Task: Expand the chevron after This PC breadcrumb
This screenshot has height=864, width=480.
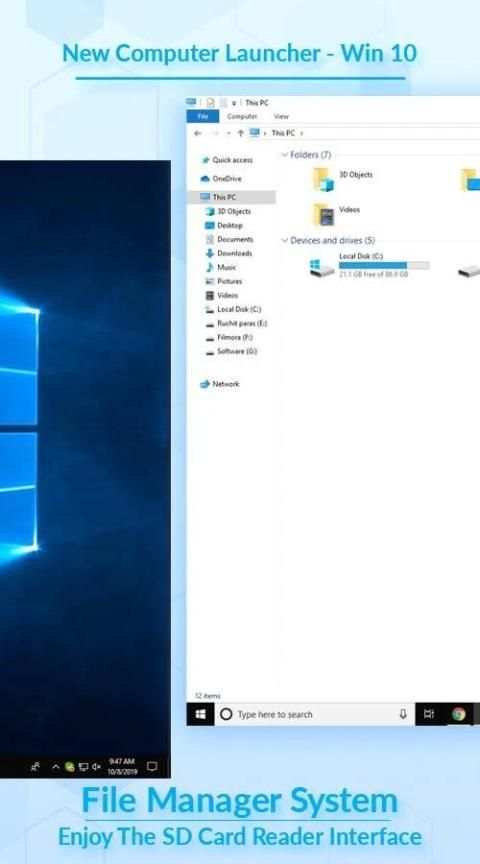Action: 301,133
